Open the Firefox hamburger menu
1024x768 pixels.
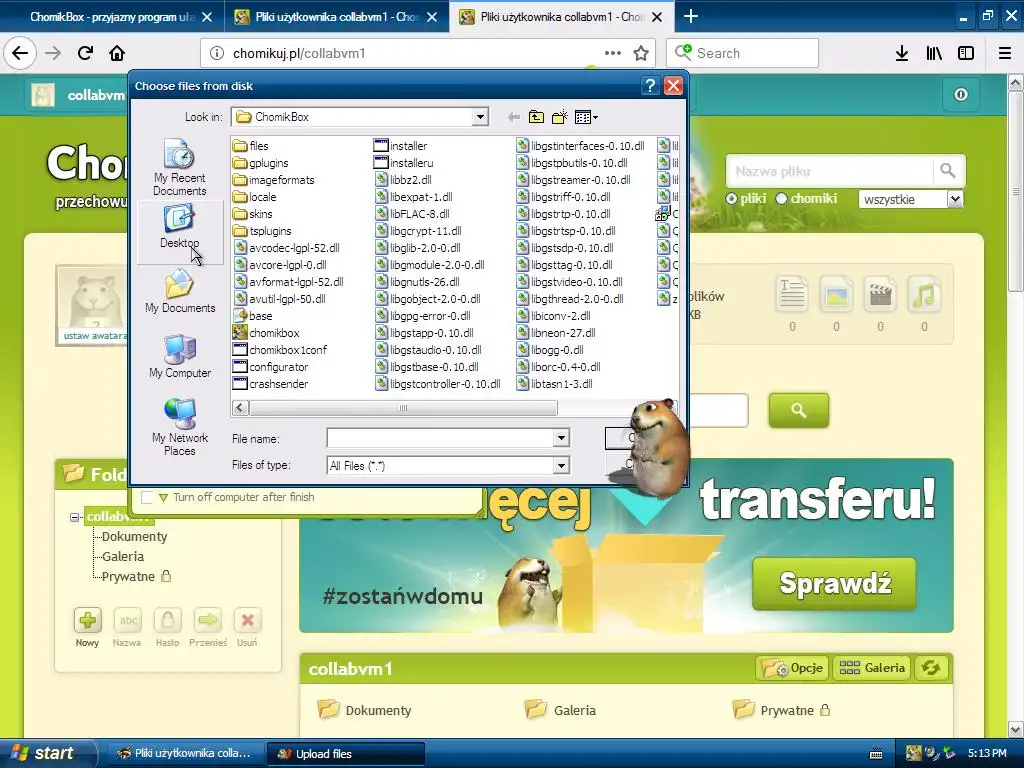point(1005,53)
